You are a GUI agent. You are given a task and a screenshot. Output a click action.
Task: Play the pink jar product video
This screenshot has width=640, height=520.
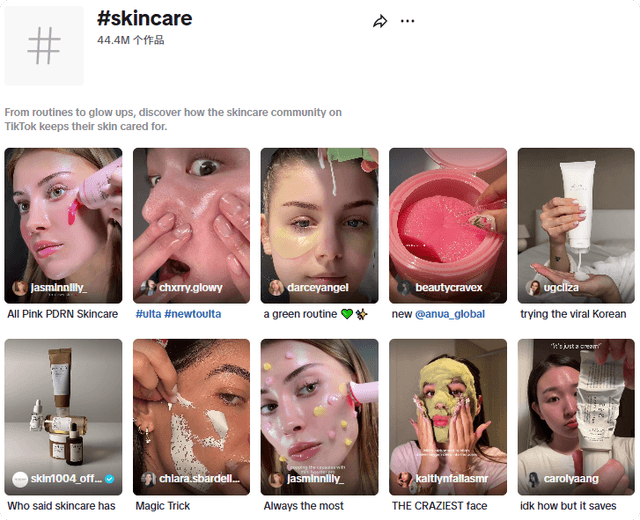point(447,215)
